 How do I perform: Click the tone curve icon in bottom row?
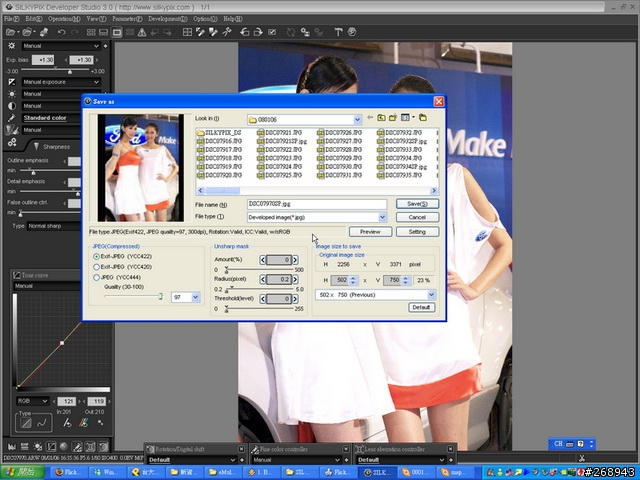[51, 447]
